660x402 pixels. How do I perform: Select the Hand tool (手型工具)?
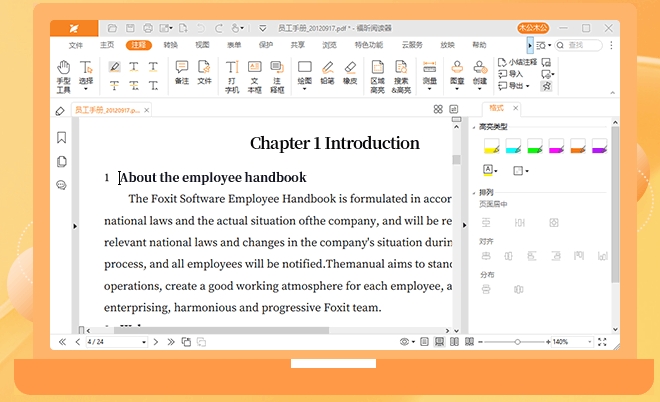63,76
